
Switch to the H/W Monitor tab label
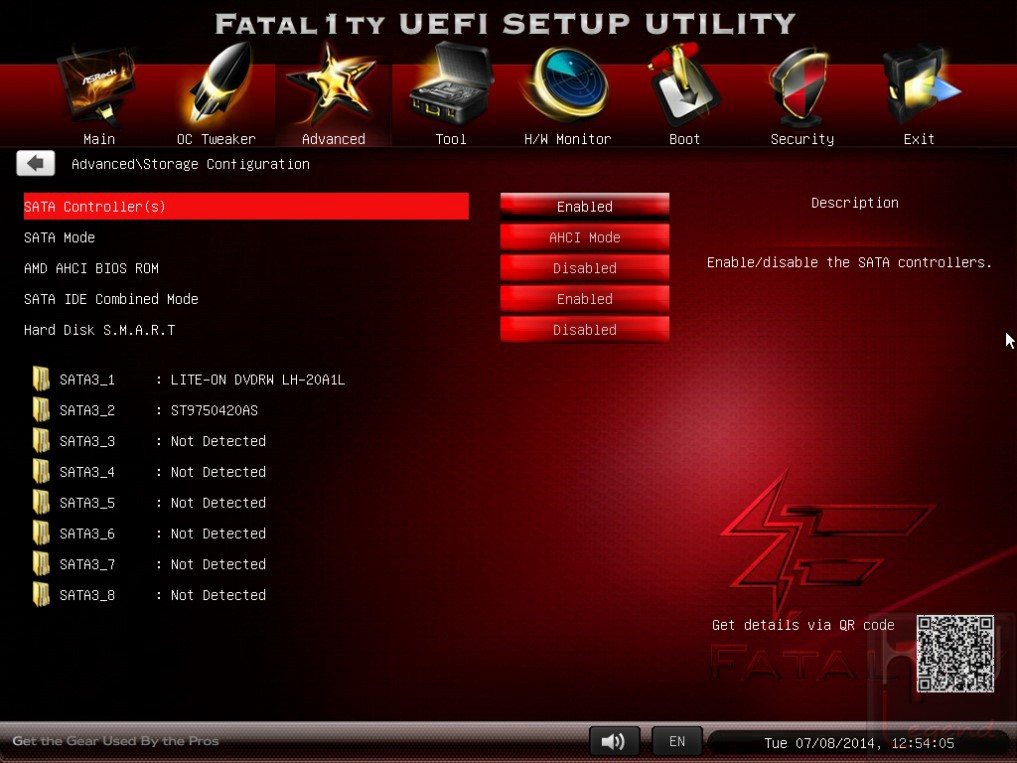coord(568,139)
